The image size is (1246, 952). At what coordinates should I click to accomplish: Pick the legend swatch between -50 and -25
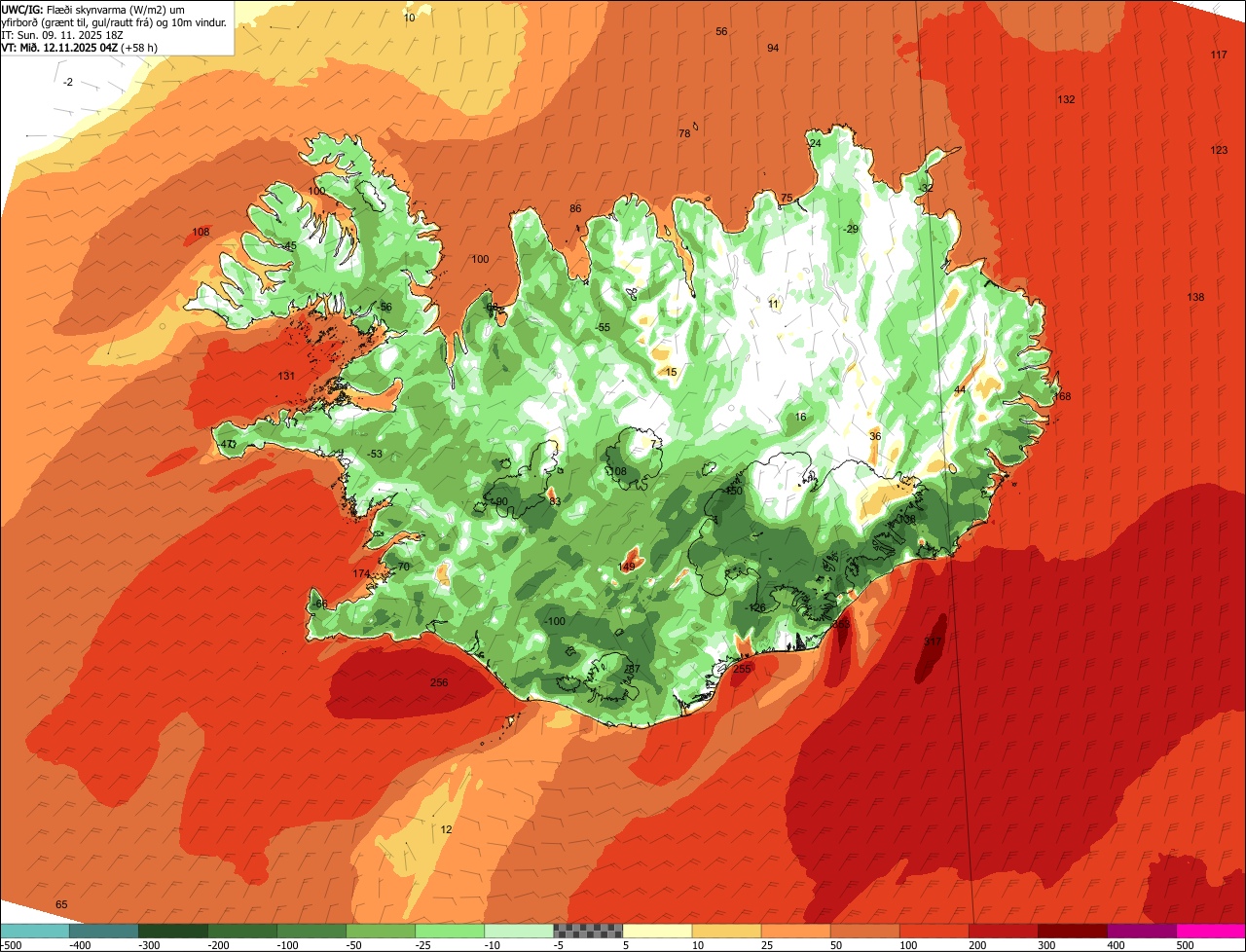pyautogui.click(x=381, y=931)
